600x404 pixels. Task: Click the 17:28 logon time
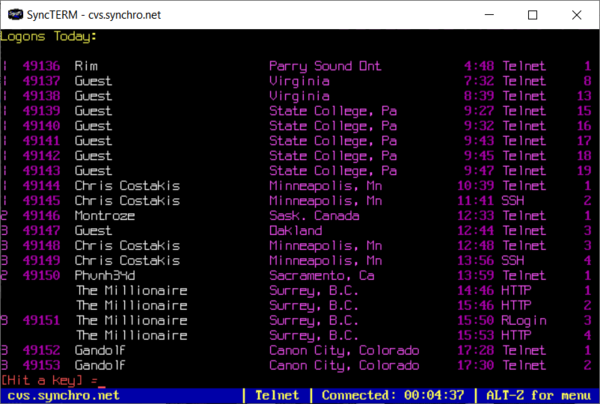pyautogui.click(x=476, y=350)
